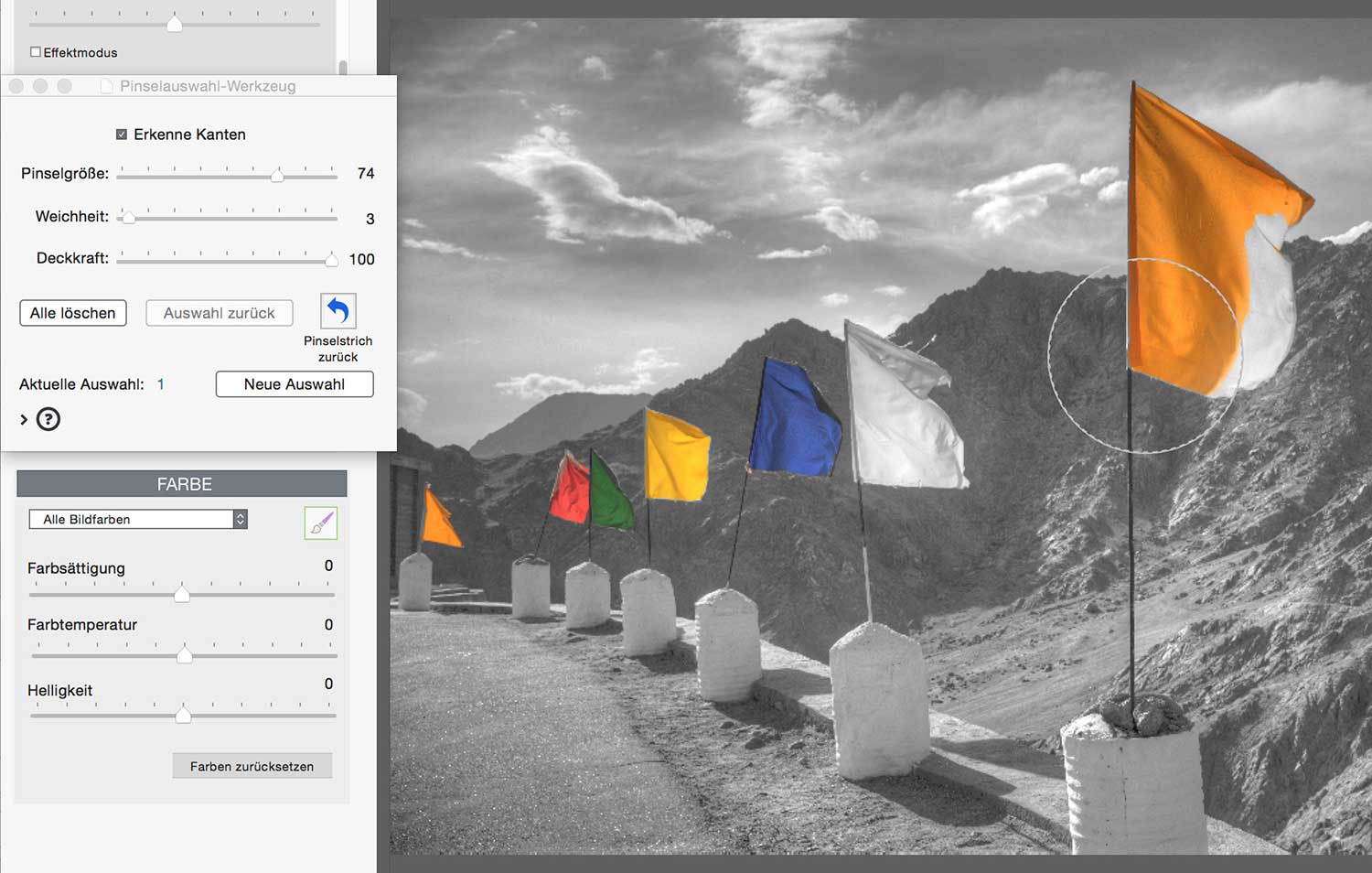
Task: Click the document icon beside Pinselauswahl-Werkzeug title
Action: point(106,86)
